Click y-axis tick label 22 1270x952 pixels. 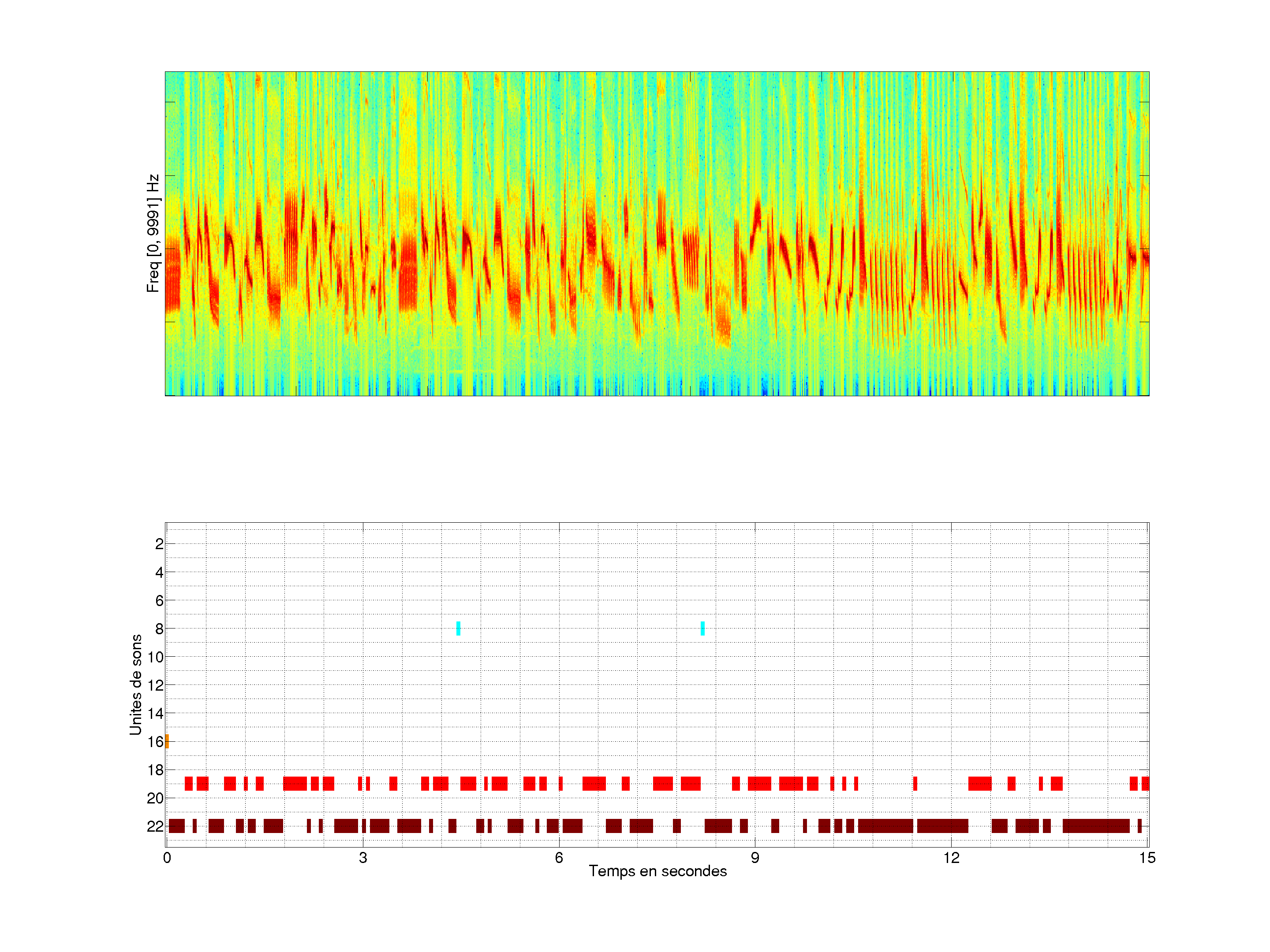tap(155, 826)
